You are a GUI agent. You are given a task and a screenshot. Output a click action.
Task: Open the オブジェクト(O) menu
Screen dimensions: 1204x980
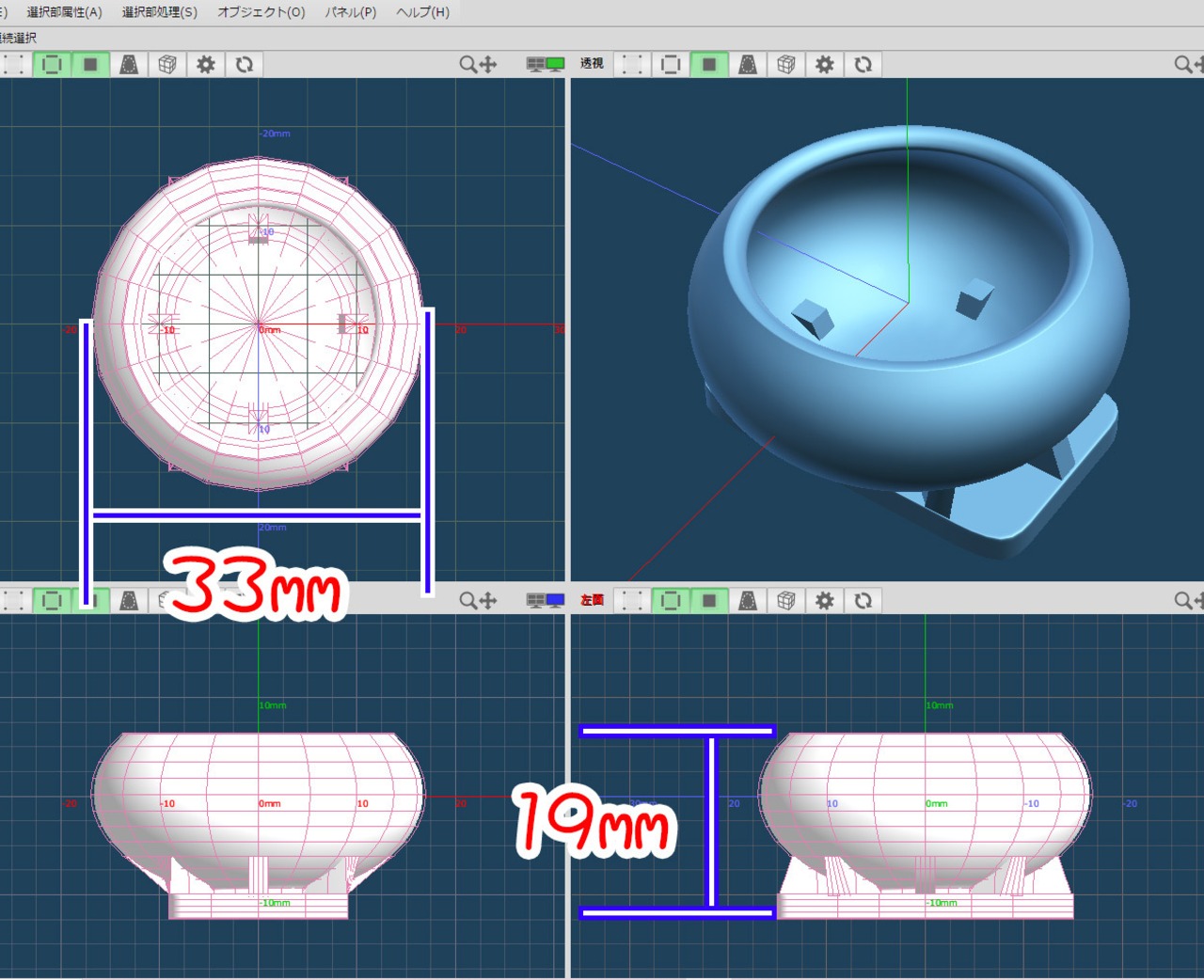[261, 12]
